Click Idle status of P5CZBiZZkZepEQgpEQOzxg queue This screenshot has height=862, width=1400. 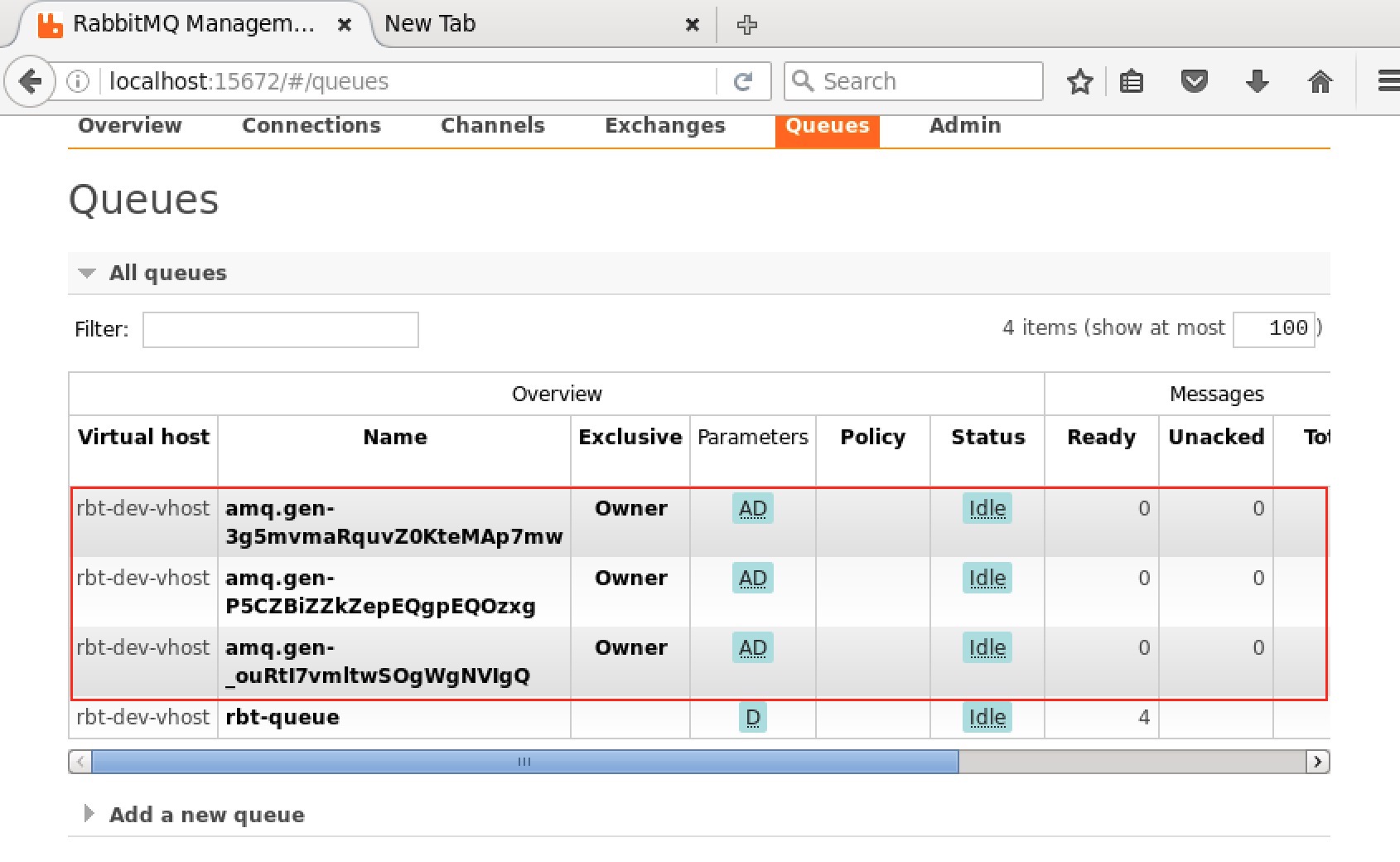[x=987, y=578]
